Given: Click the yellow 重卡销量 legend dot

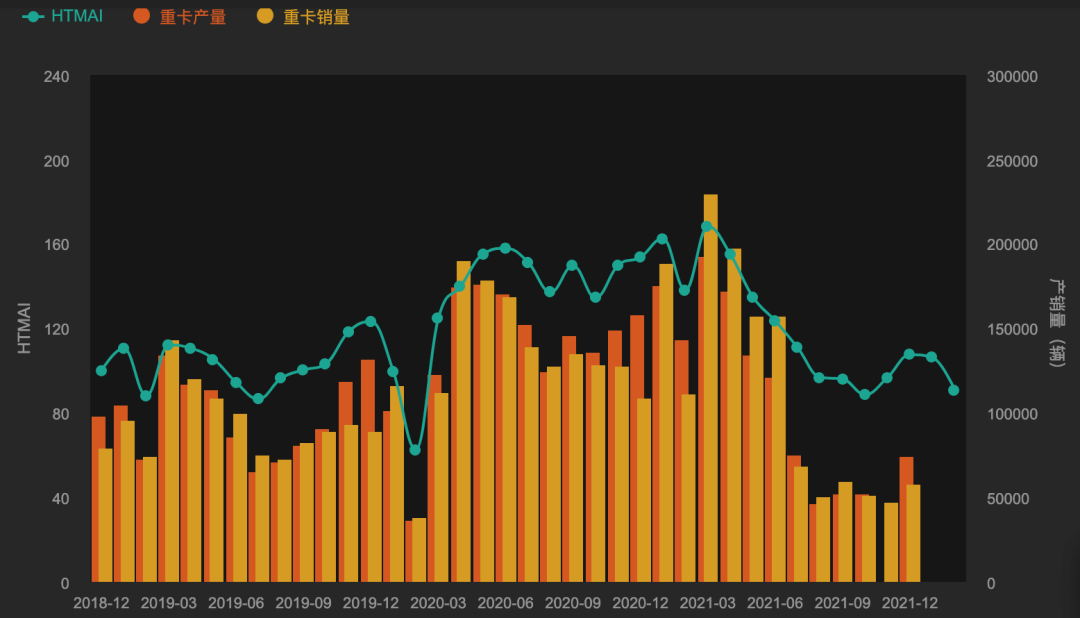Looking at the screenshot, I should point(265,16).
